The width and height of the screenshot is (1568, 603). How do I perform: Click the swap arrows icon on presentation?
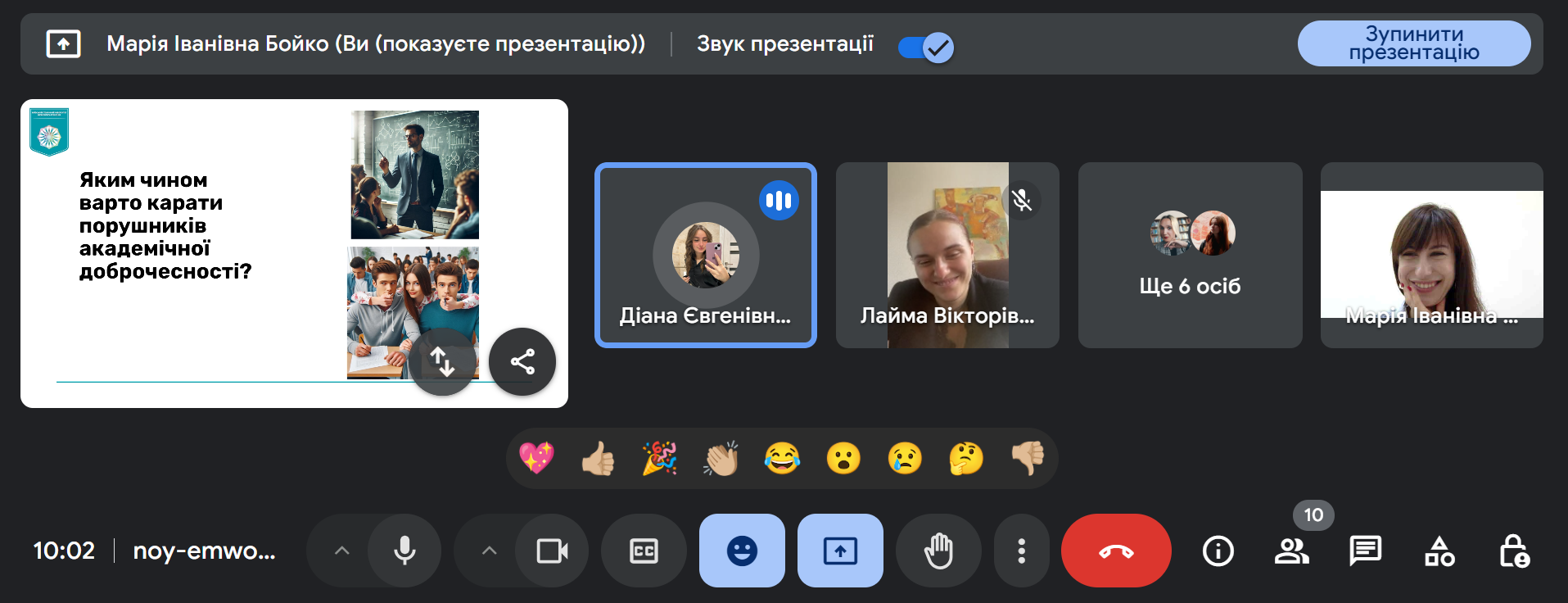tap(442, 361)
